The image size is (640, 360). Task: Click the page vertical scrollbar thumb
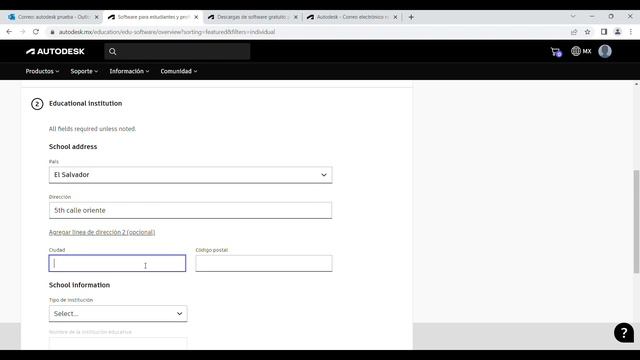tap(636, 221)
